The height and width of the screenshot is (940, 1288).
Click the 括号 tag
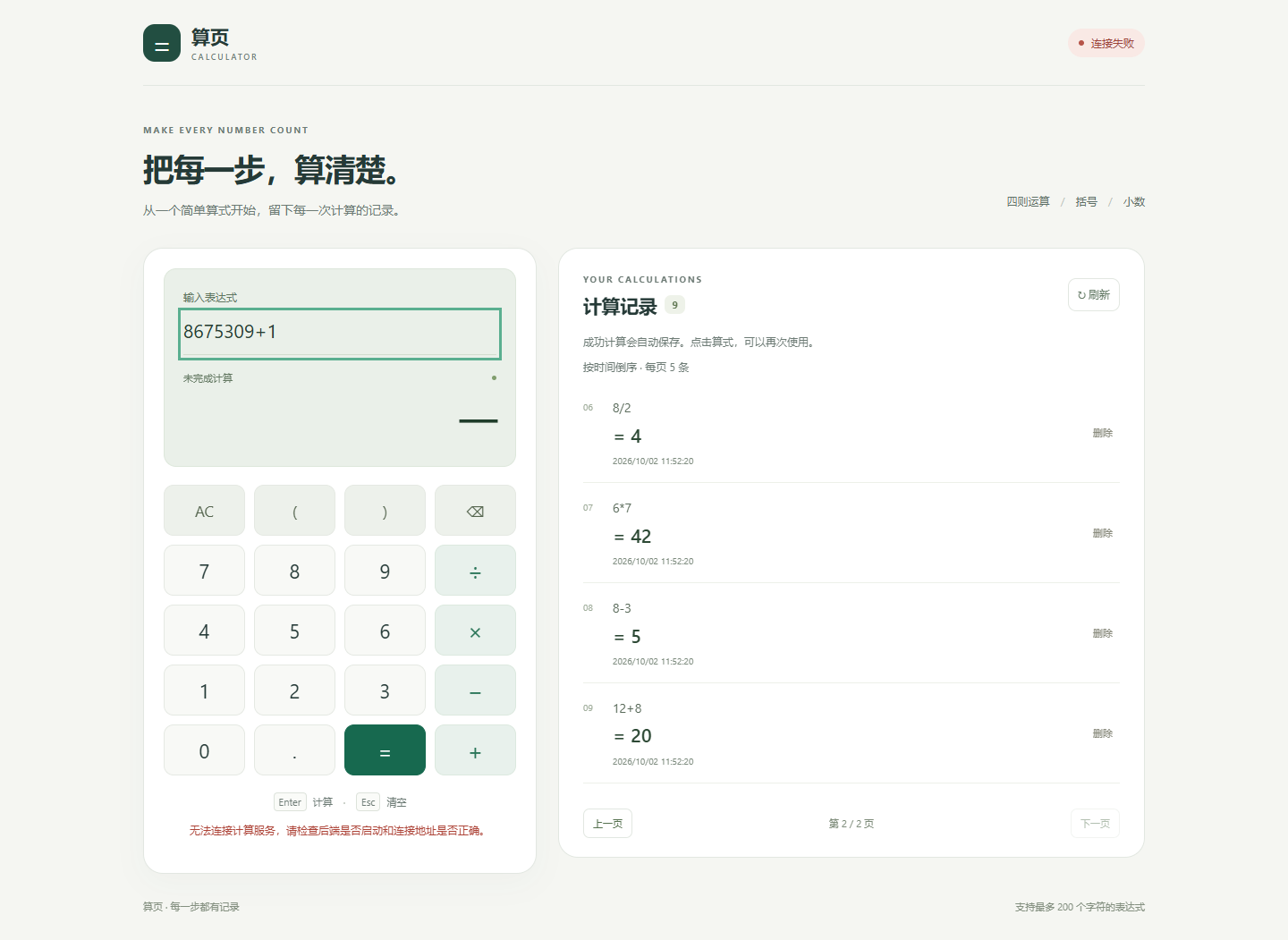pyautogui.click(x=1087, y=201)
